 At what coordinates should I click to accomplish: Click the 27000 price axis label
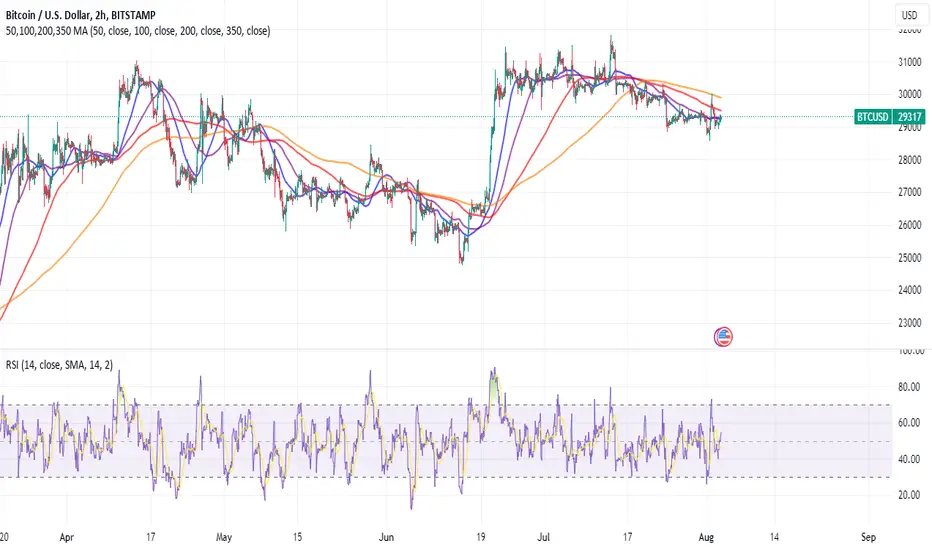click(909, 192)
